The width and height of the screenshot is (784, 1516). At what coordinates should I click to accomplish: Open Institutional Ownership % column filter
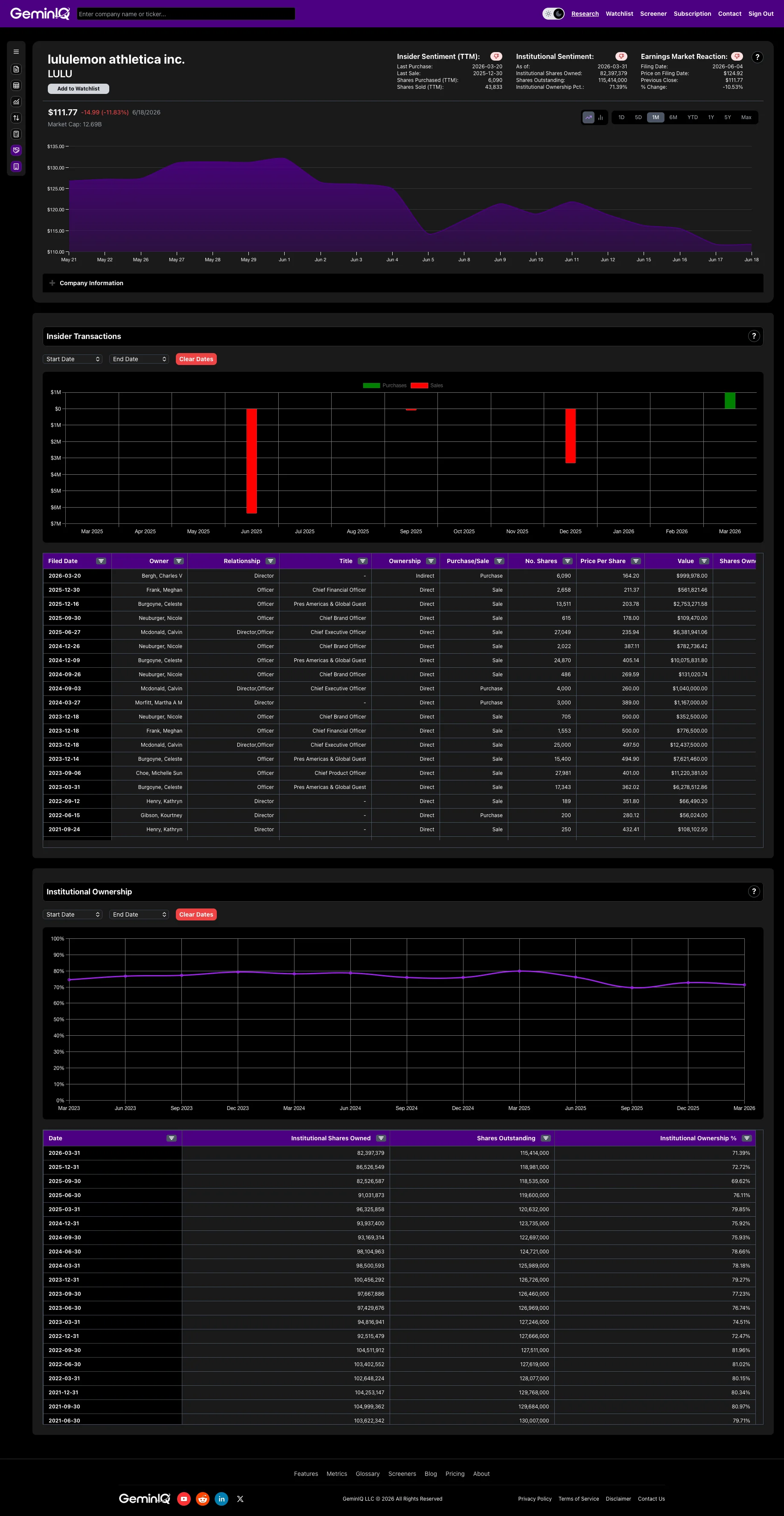pos(747,1138)
